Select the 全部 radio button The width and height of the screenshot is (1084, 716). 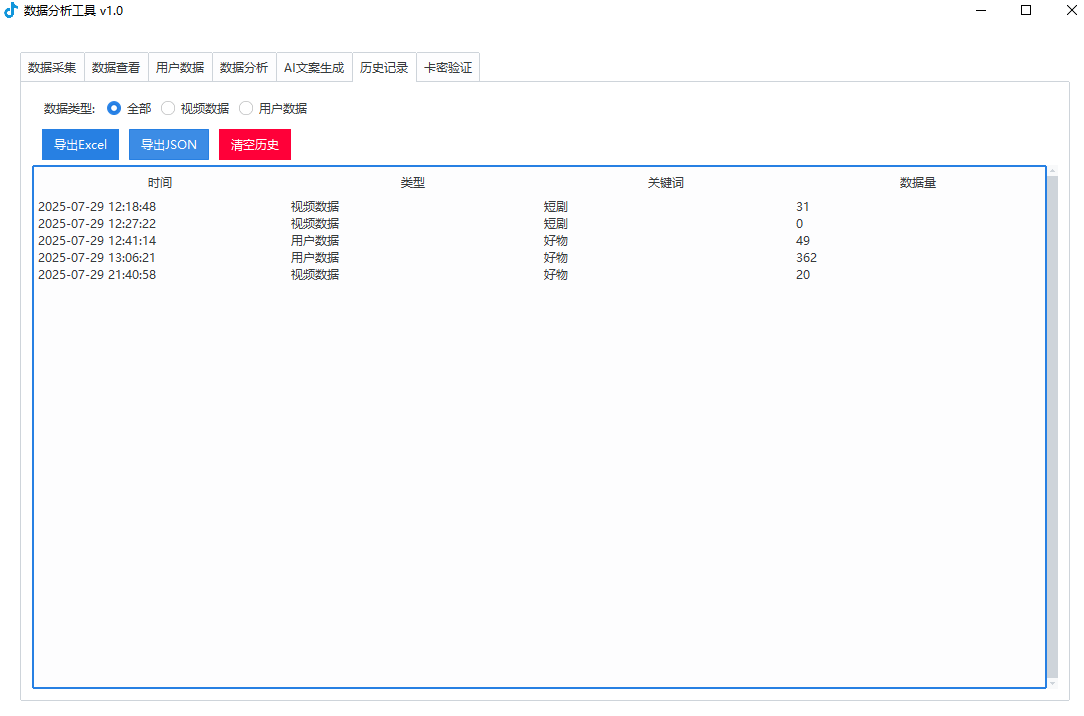[x=114, y=108]
